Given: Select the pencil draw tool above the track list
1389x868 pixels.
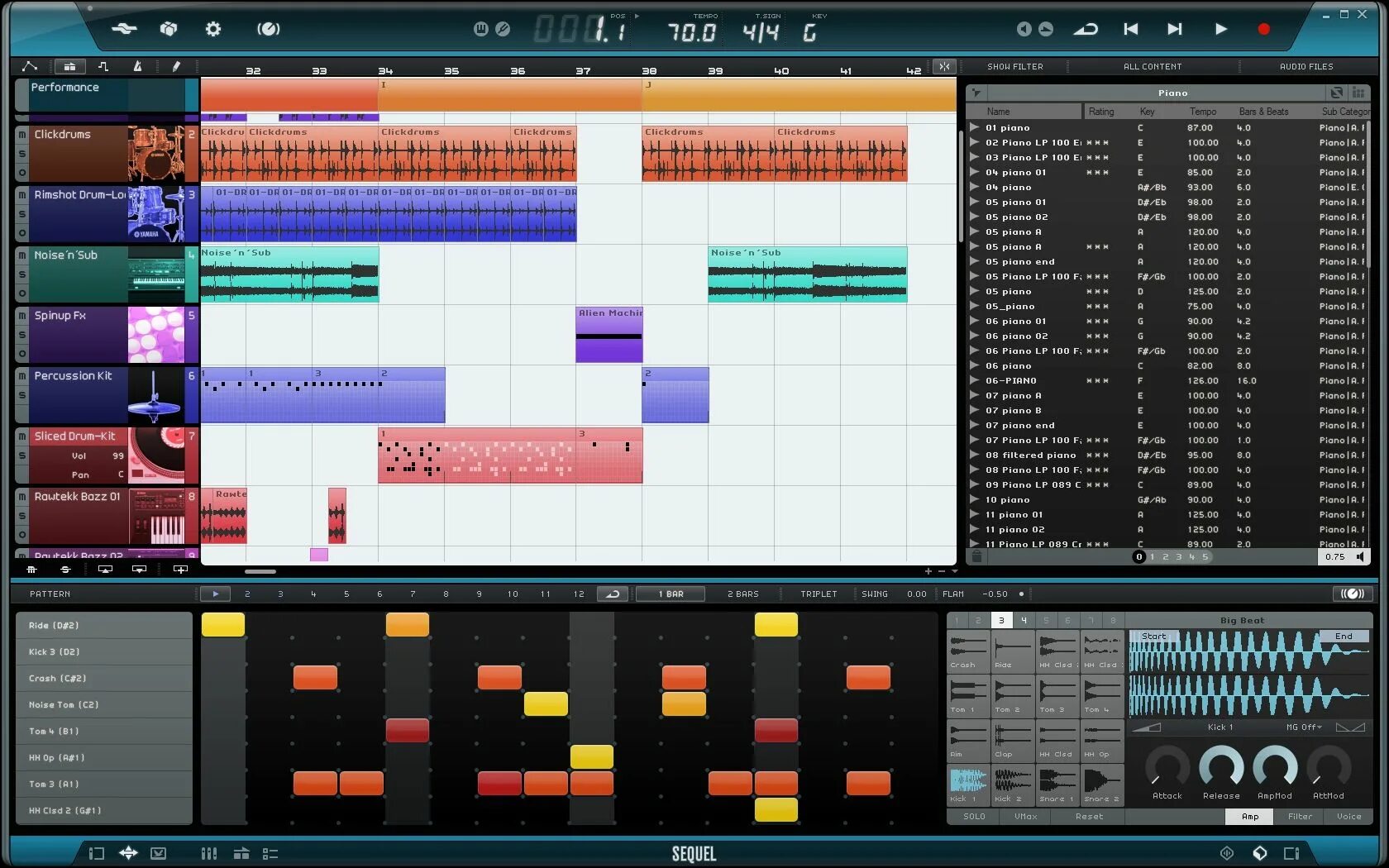Looking at the screenshot, I should (x=176, y=66).
